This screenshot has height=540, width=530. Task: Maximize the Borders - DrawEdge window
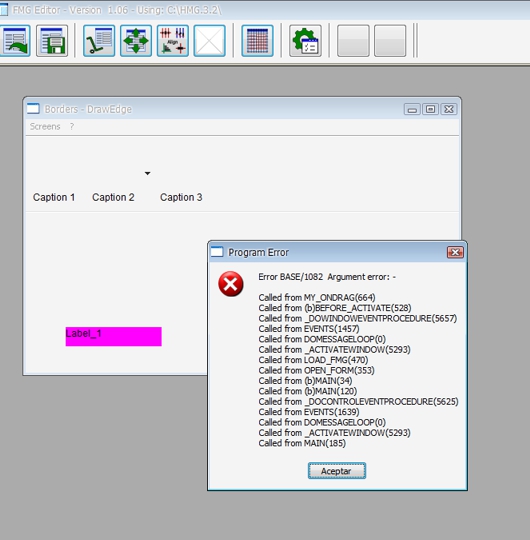(x=430, y=109)
